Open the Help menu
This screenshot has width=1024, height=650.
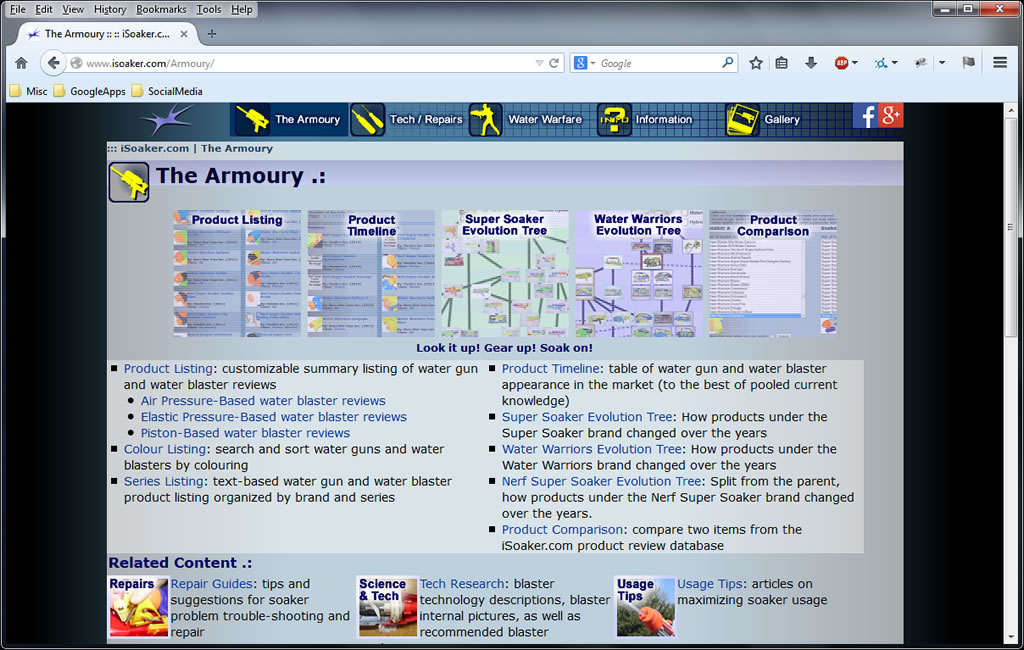point(242,9)
